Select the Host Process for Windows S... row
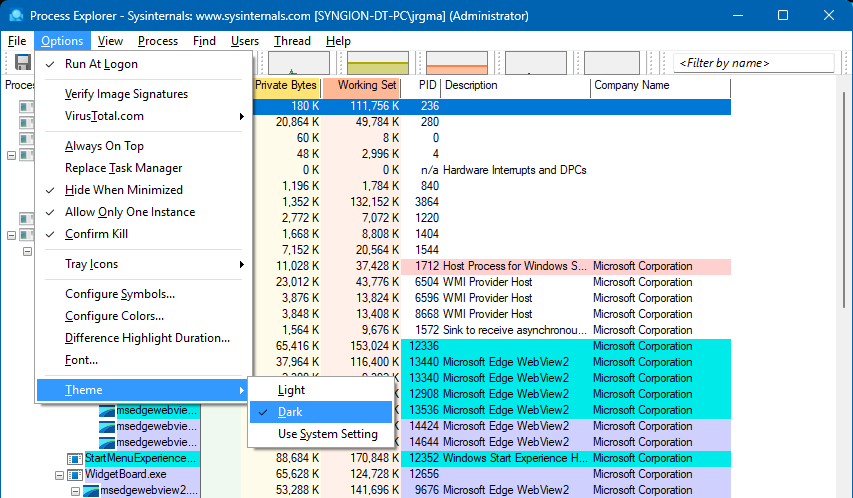The width and height of the screenshot is (853, 498). point(492,266)
